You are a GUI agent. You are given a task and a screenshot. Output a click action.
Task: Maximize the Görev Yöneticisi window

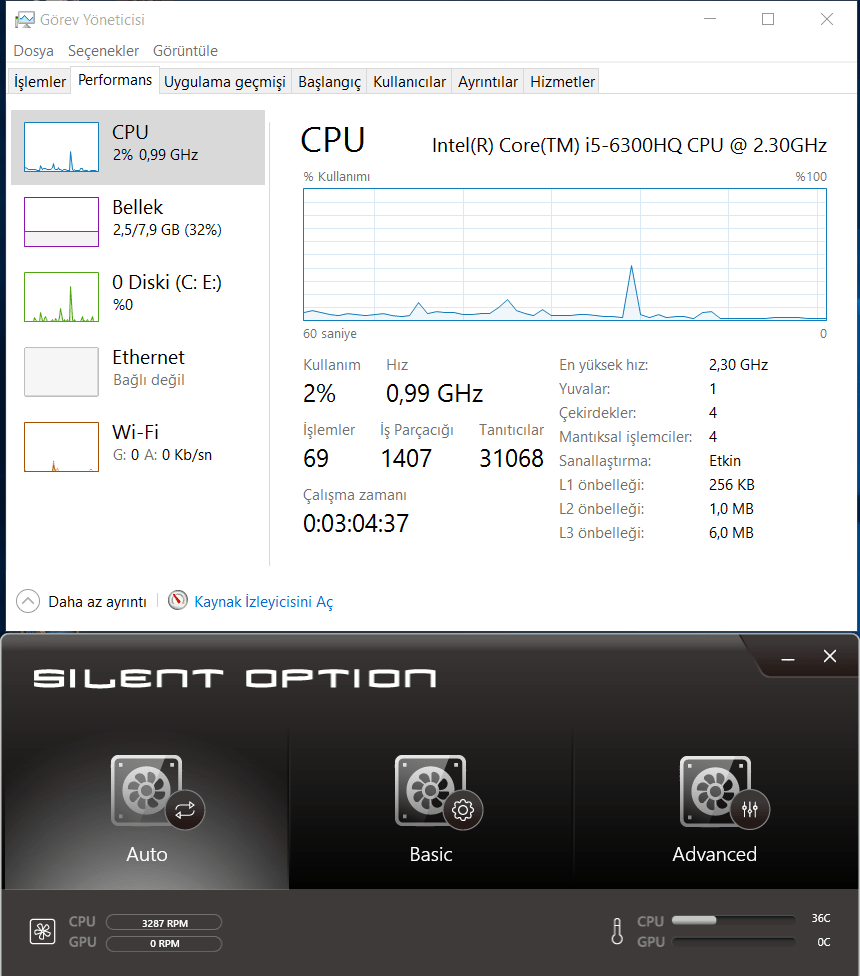point(768,19)
